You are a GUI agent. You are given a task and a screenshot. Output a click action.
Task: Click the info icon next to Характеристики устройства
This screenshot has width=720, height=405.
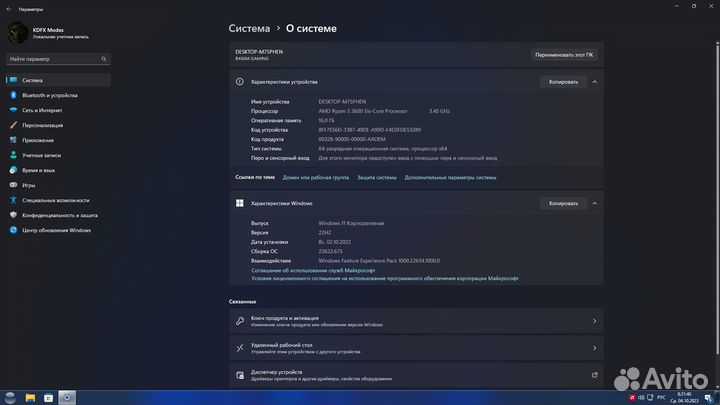click(240, 82)
